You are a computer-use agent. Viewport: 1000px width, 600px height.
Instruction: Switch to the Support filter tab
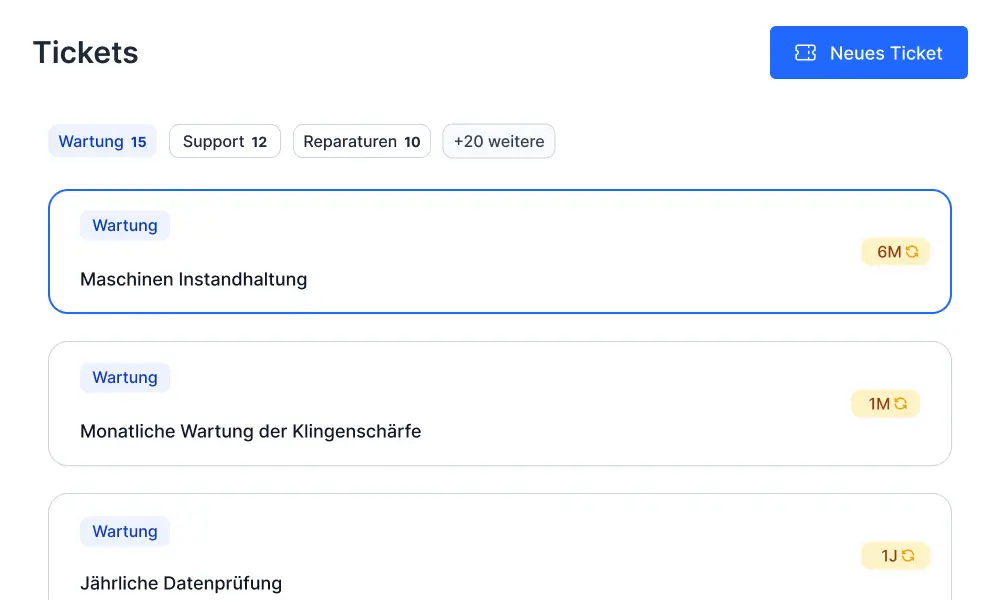click(x=224, y=142)
